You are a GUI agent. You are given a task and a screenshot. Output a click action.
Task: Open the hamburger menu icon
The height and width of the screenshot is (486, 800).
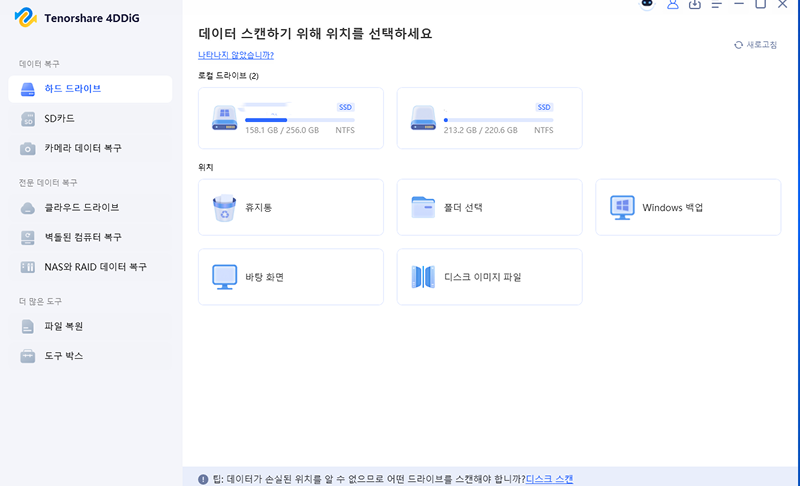tap(717, 5)
